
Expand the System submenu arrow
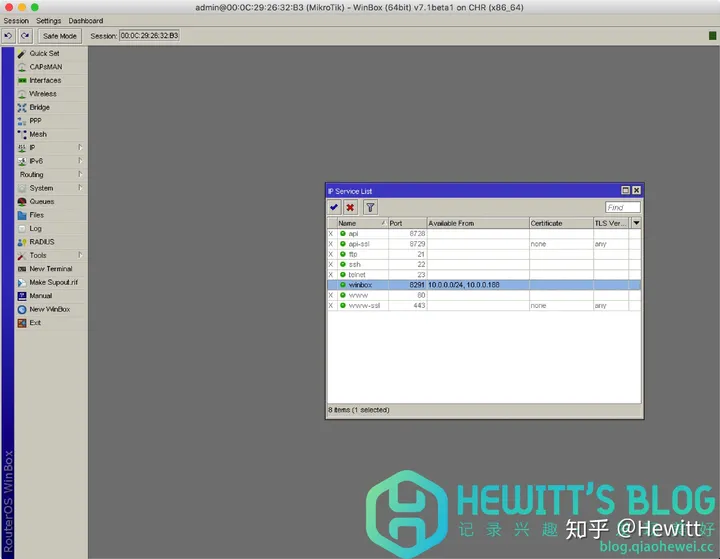click(80, 188)
